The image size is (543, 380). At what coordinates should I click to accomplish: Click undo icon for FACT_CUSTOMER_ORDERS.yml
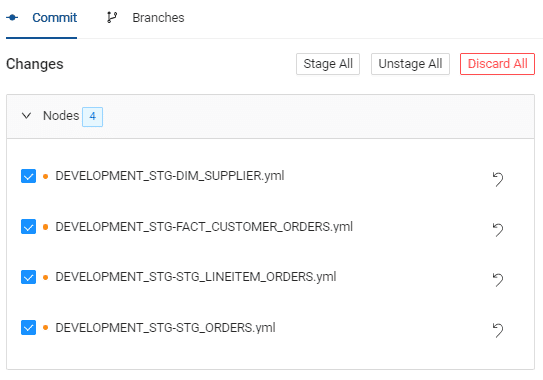(498, 230)
